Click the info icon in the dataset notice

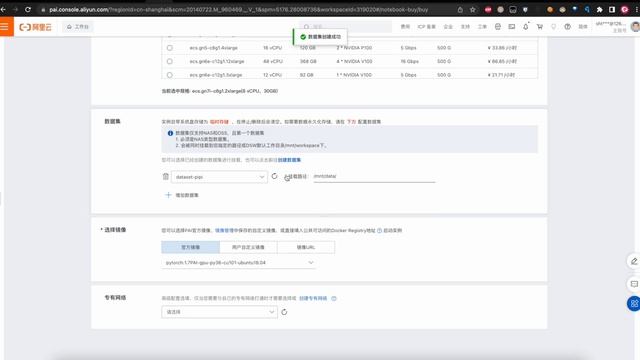pyautogui.click(x=170, y=133)
